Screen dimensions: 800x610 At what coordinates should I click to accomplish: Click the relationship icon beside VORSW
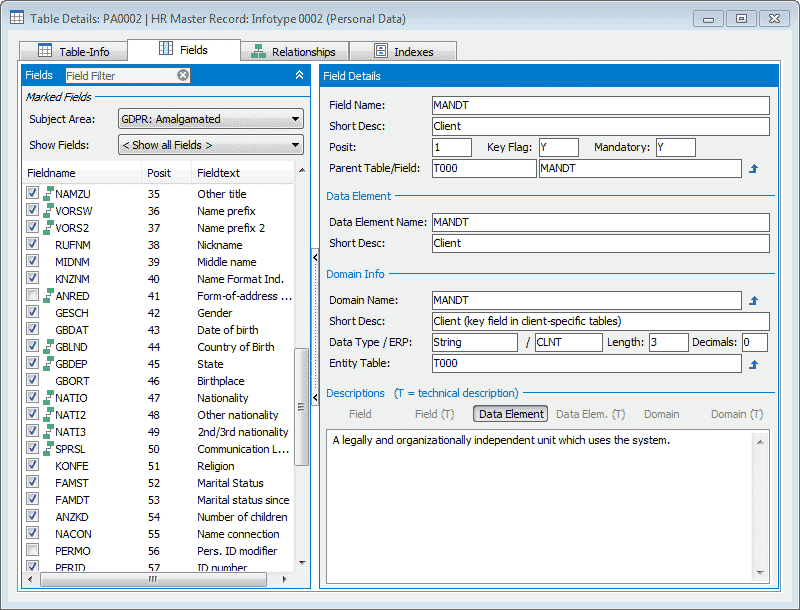tap(48, 210)
